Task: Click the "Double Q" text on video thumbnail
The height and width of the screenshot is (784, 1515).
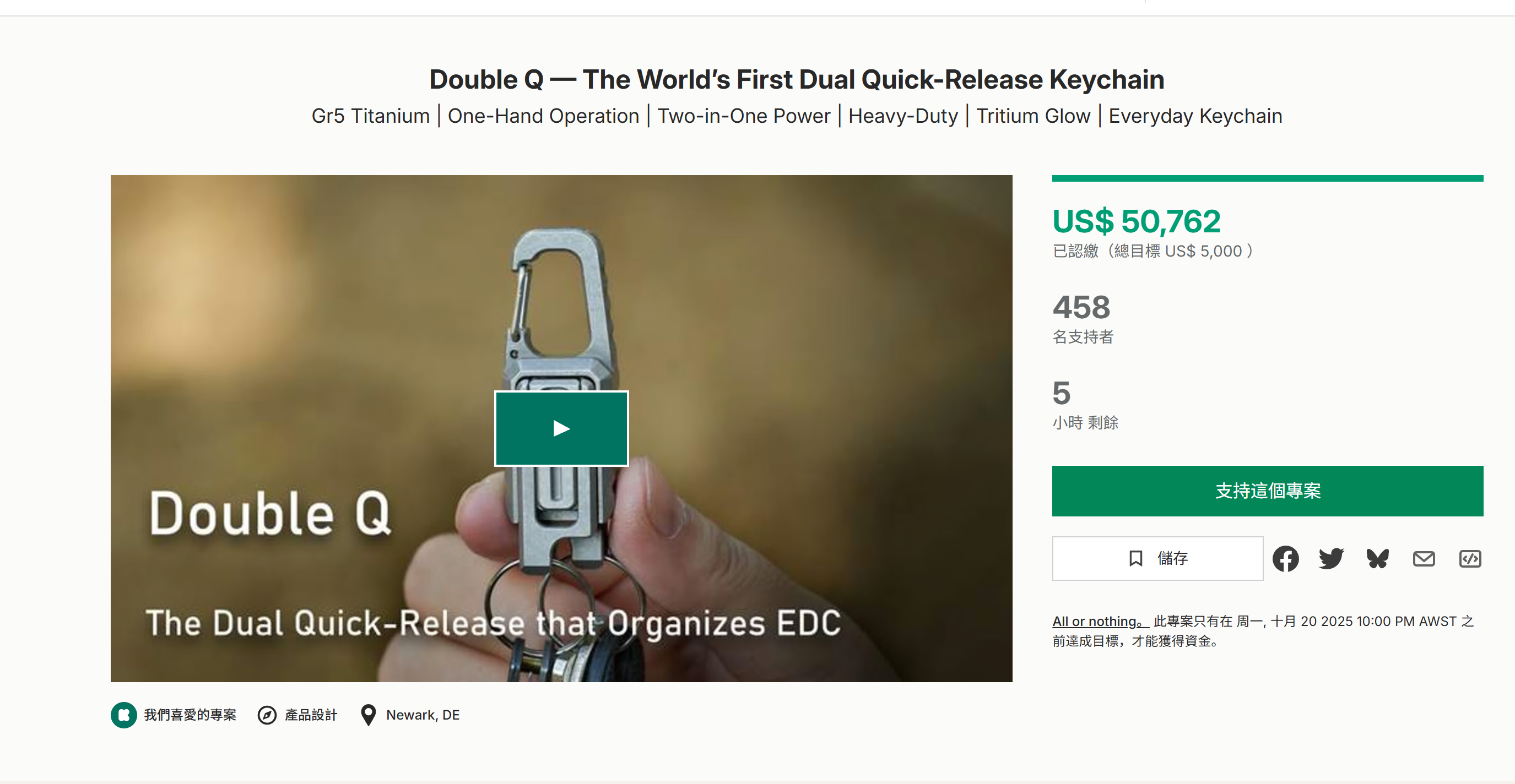Action: click(270, 513)
